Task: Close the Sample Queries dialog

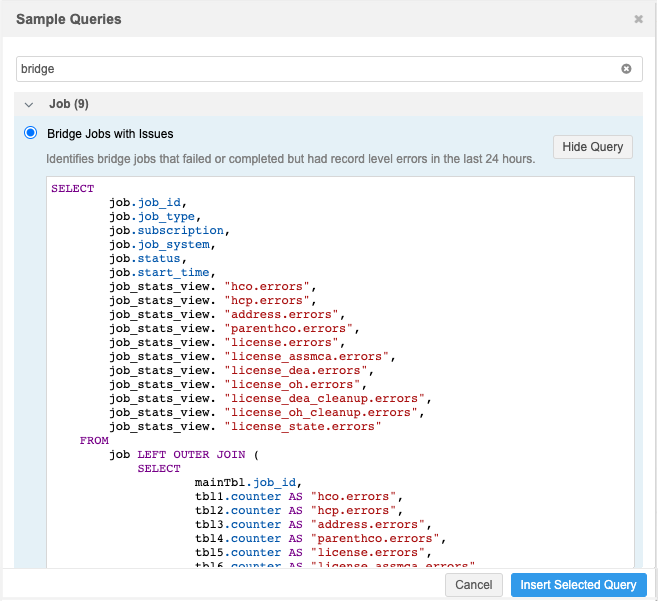Action: coord(639,19)
